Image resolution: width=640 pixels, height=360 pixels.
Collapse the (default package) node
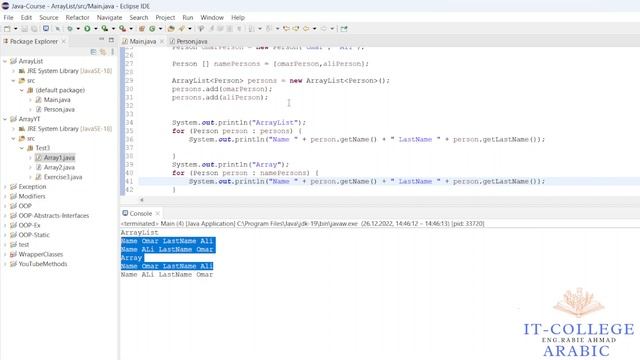pos(22,90)
